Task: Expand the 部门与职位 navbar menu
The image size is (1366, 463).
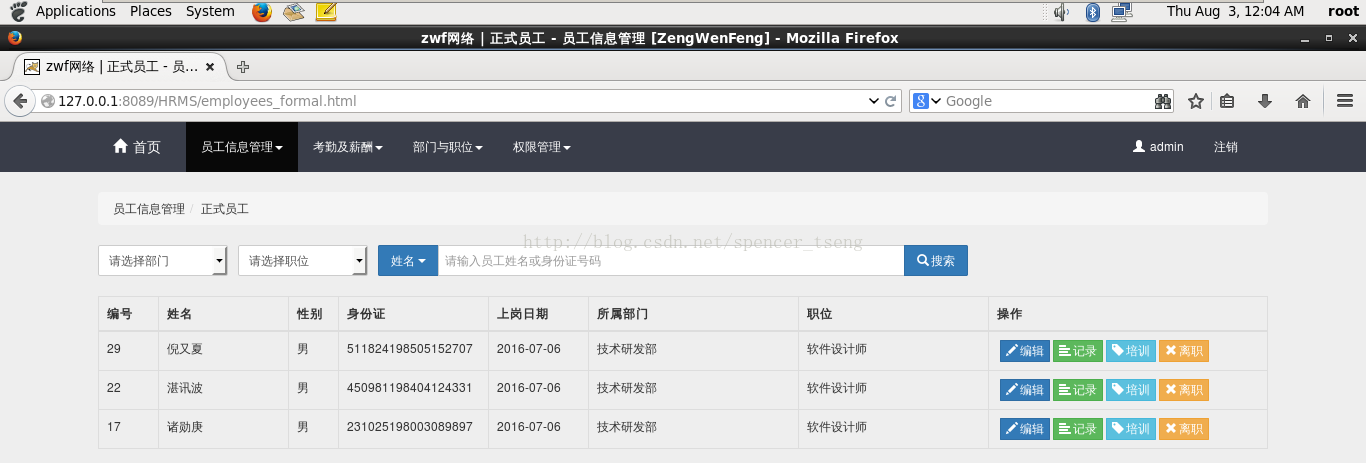Action: click(x=448, y=147)
